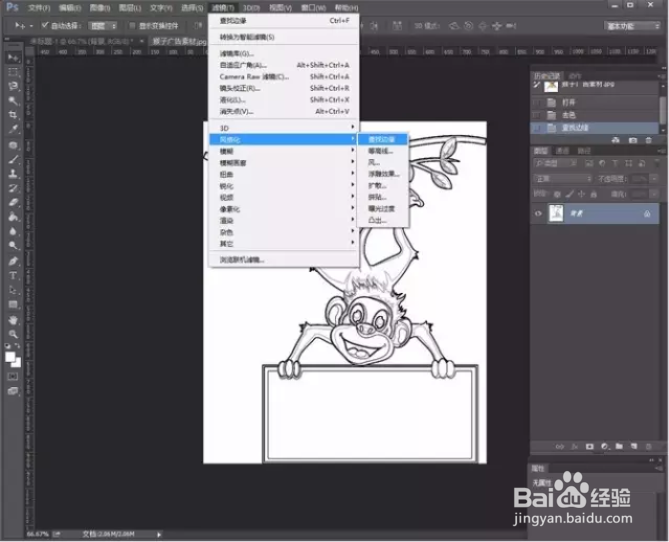Toggle lock image pixels brush icon
Image resolution: width=669 pixels, height=542 pixels.
click(x=569, y=194)
